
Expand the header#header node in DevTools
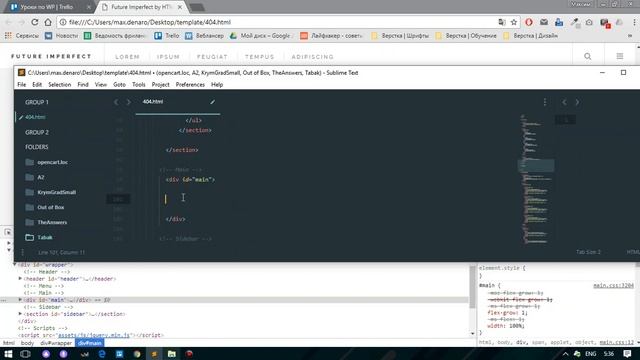pos(20,278)
